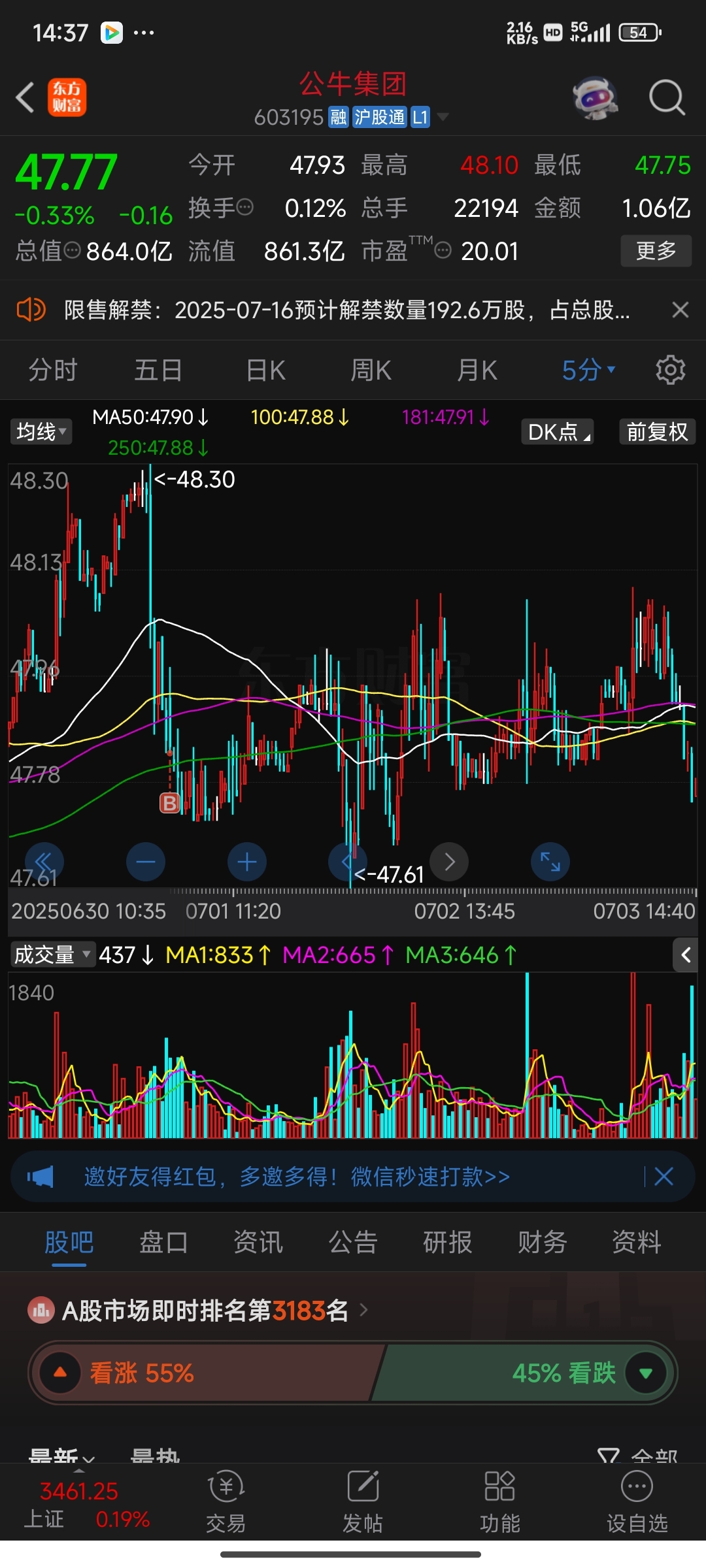Tap 换手 info circle icon

(x=244, y=208)
